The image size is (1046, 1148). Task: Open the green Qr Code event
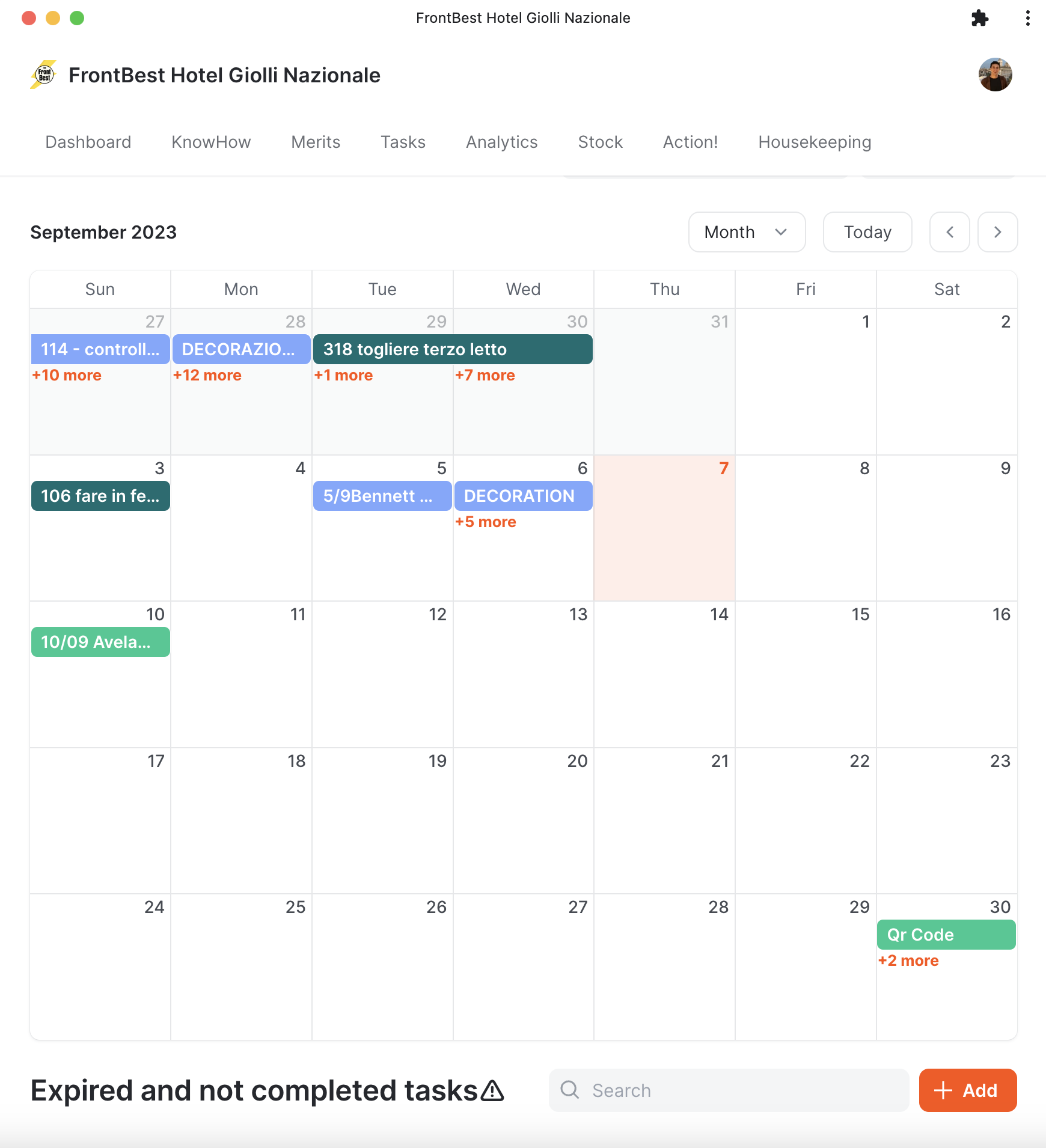click(x=946, y=935)
